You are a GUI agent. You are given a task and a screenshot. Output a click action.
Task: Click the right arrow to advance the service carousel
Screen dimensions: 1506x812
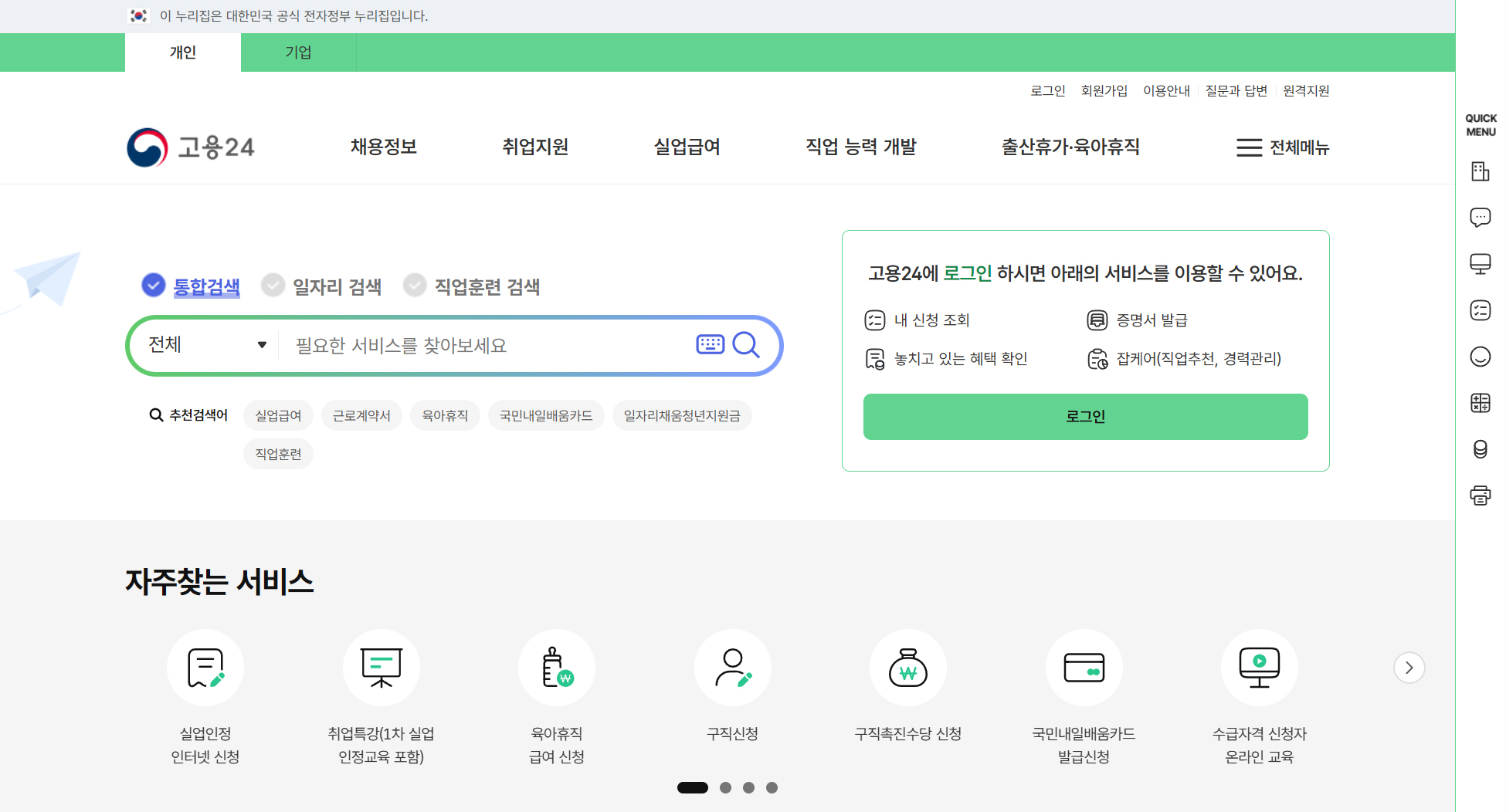click(1409, 668)
